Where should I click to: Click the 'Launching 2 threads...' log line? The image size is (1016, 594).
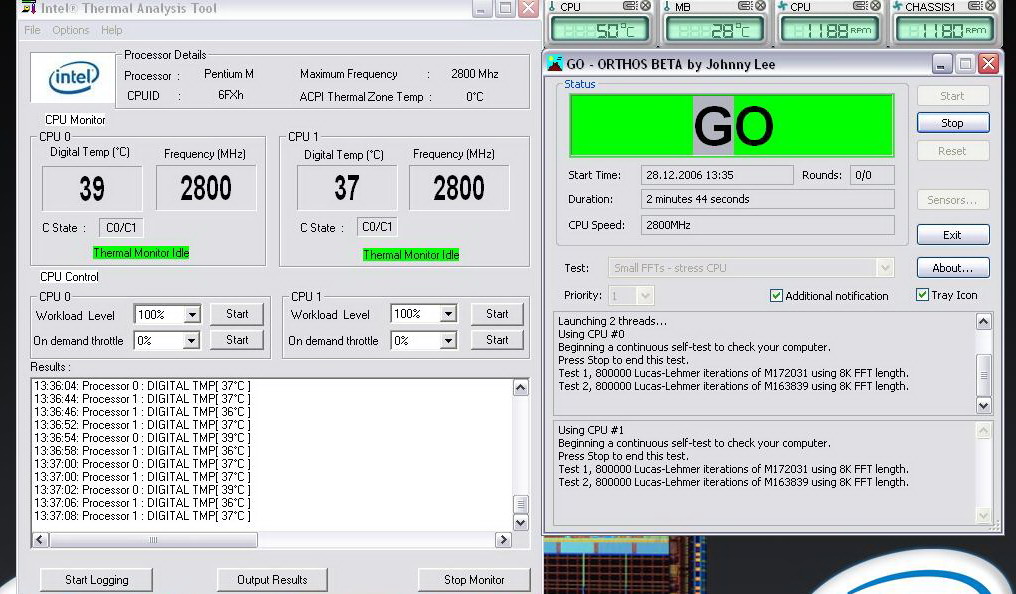(612, 321)
